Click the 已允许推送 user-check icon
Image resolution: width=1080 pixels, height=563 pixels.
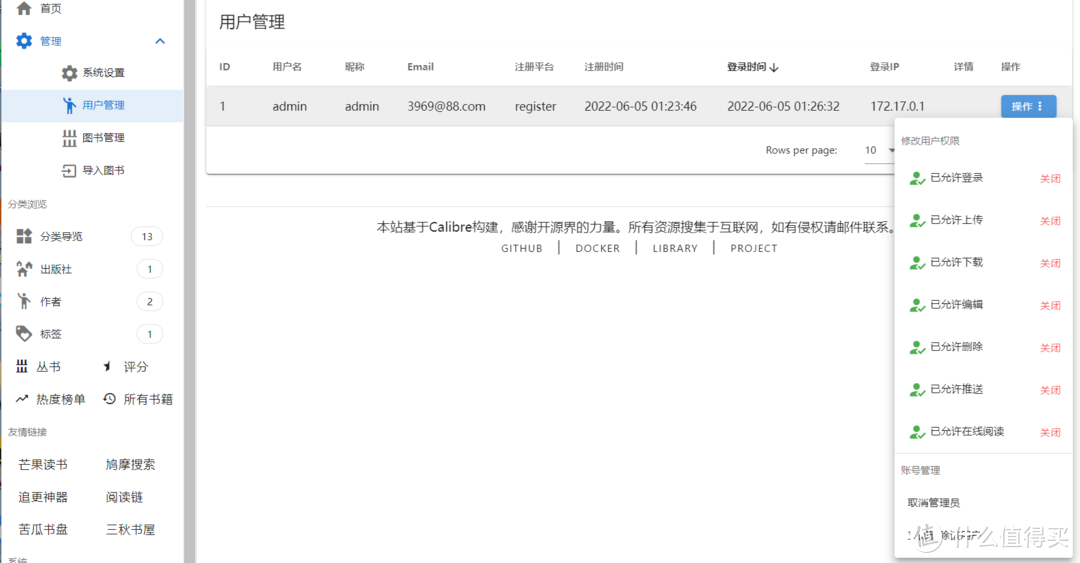point(917,390)
